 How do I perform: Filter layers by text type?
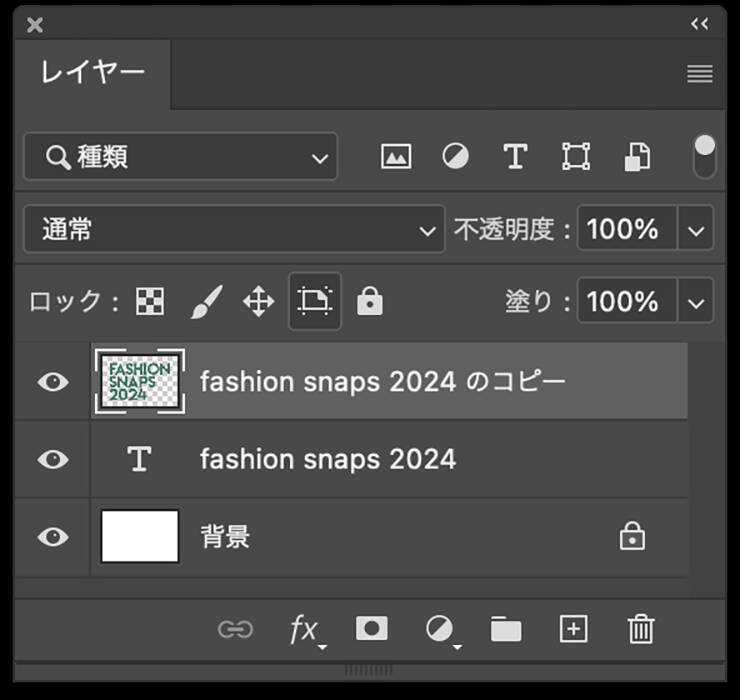click(514, 157)
